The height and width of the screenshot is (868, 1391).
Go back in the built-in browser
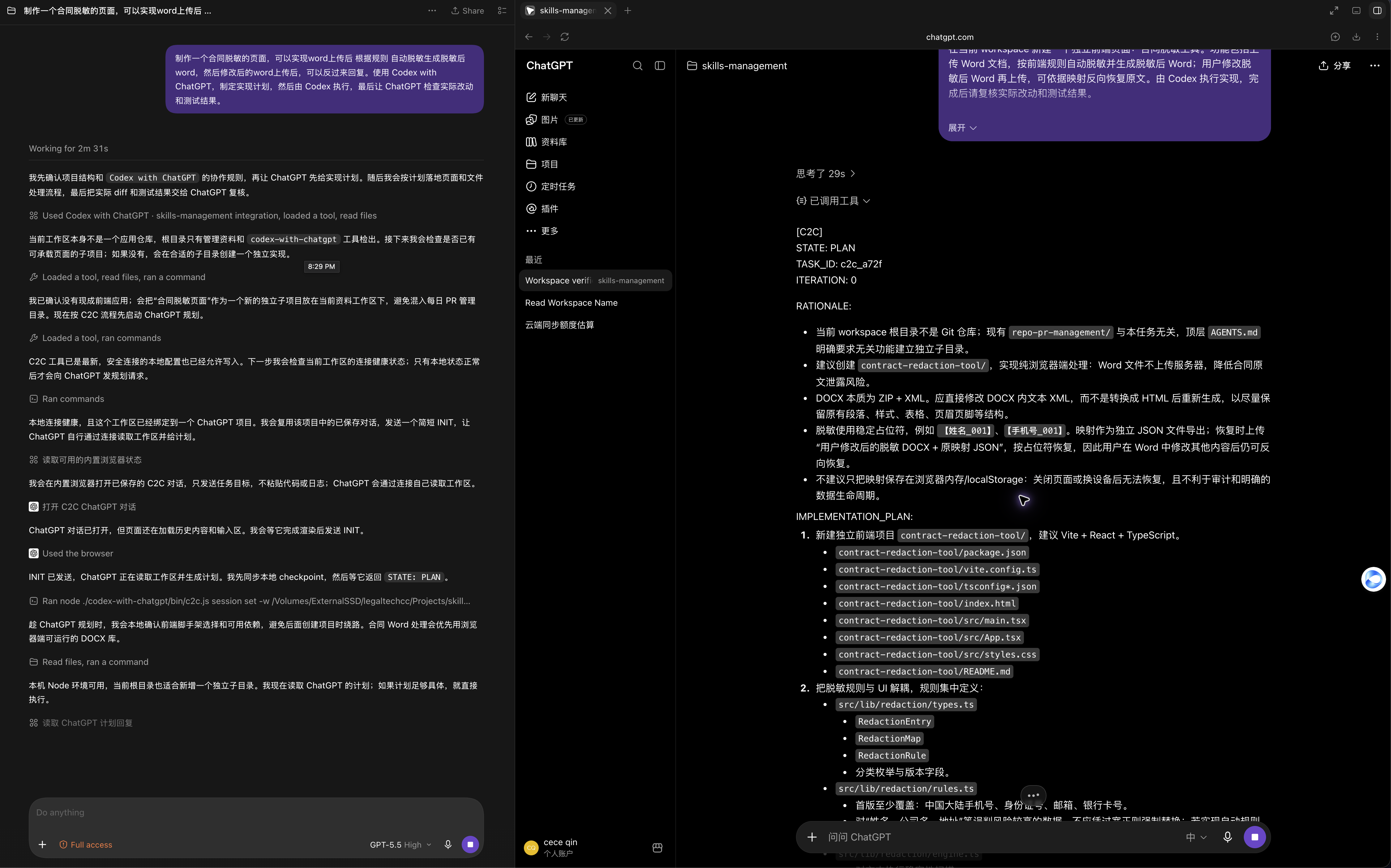(529, 37)
